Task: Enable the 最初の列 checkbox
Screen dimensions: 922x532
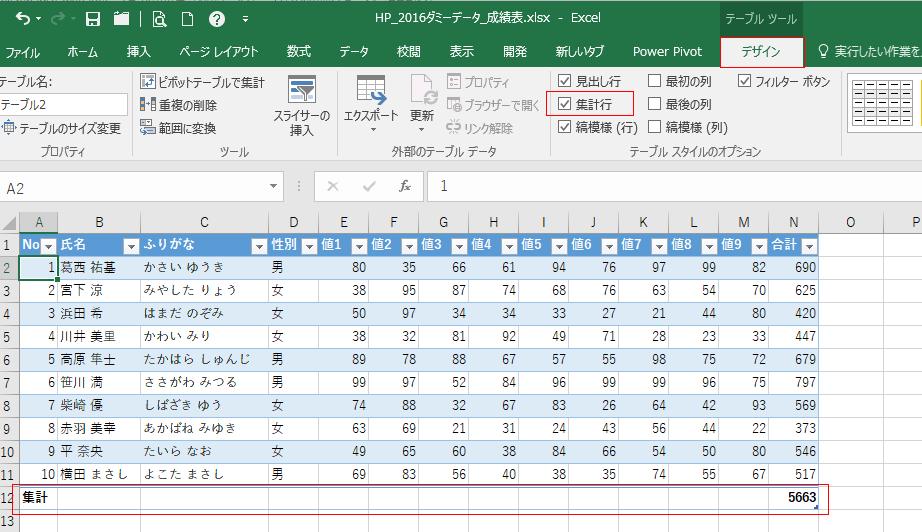Action: click(x=655, y=82)
